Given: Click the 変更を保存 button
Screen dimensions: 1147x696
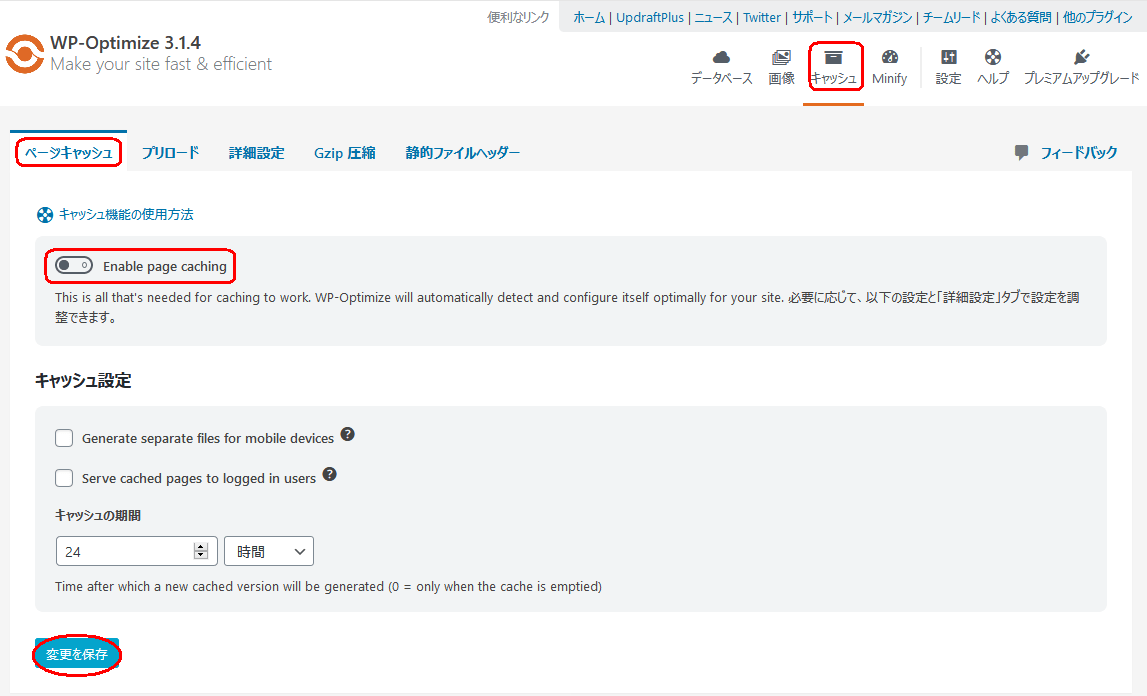Looking at the screenshot, I should point(77,654).
